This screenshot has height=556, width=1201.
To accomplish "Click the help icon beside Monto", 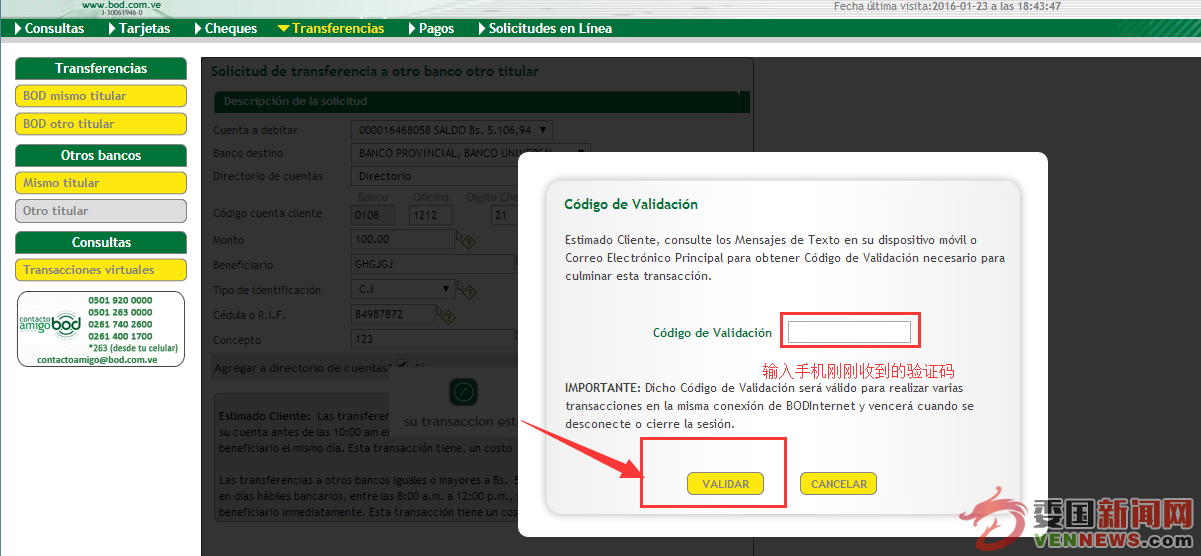I will click(466, 241).
